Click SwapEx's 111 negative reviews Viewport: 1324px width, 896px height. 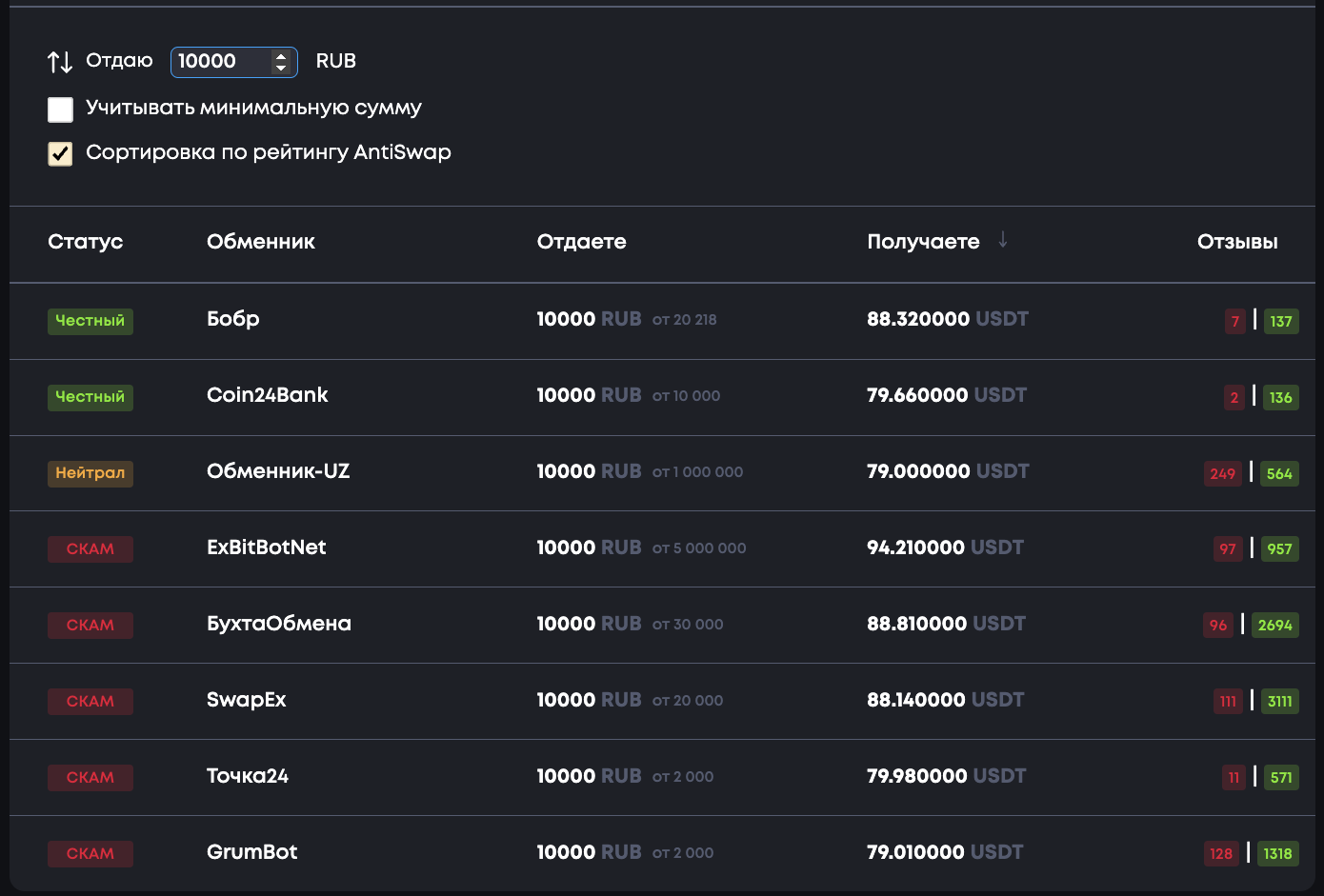point(1228,702)
